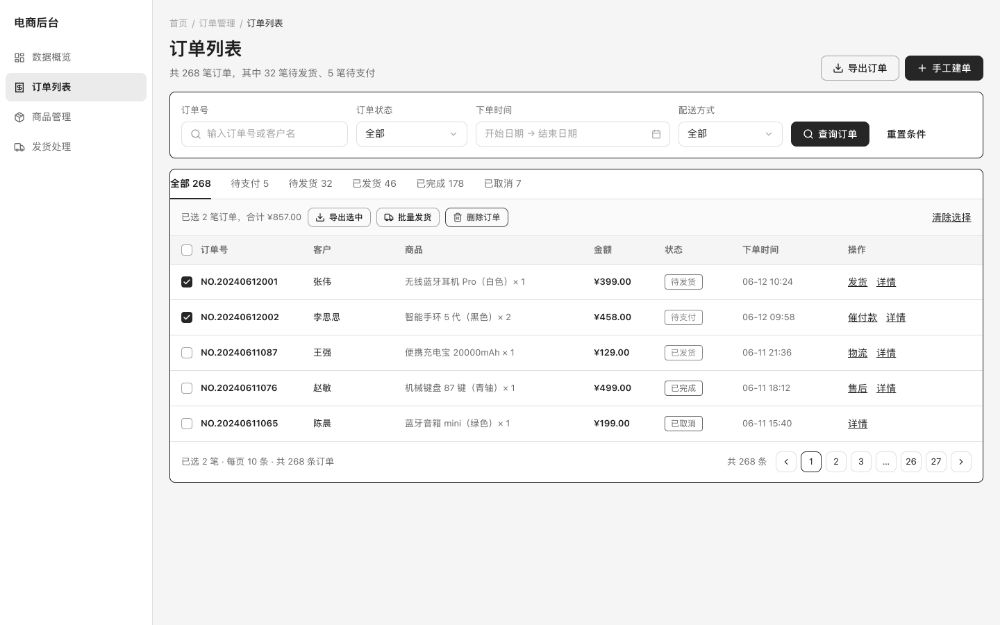Open 订单列表 in the sidebar
1000x625 pixels.
(x=76, y=87)
